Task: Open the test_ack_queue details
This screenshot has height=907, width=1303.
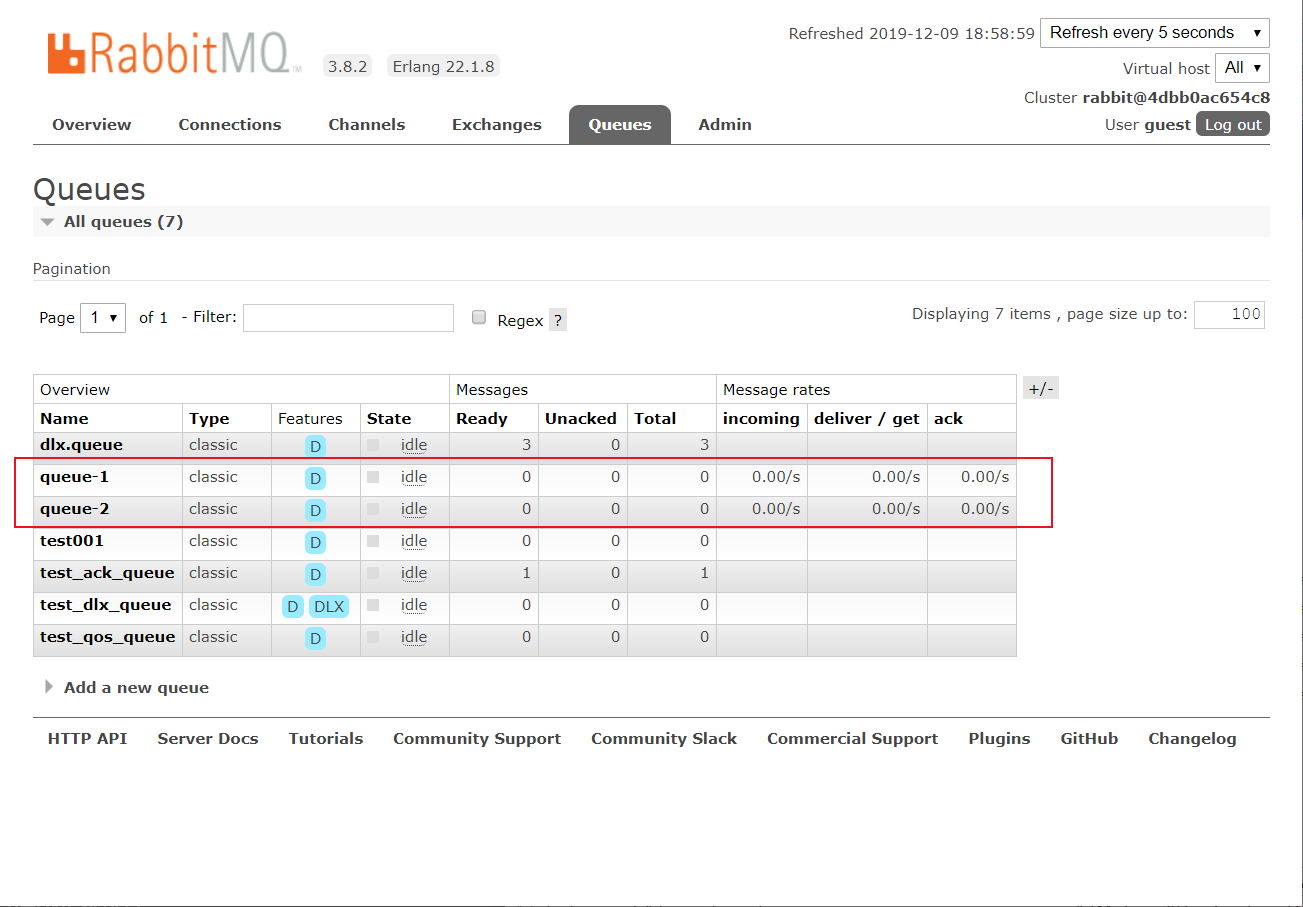Action: 107,573
